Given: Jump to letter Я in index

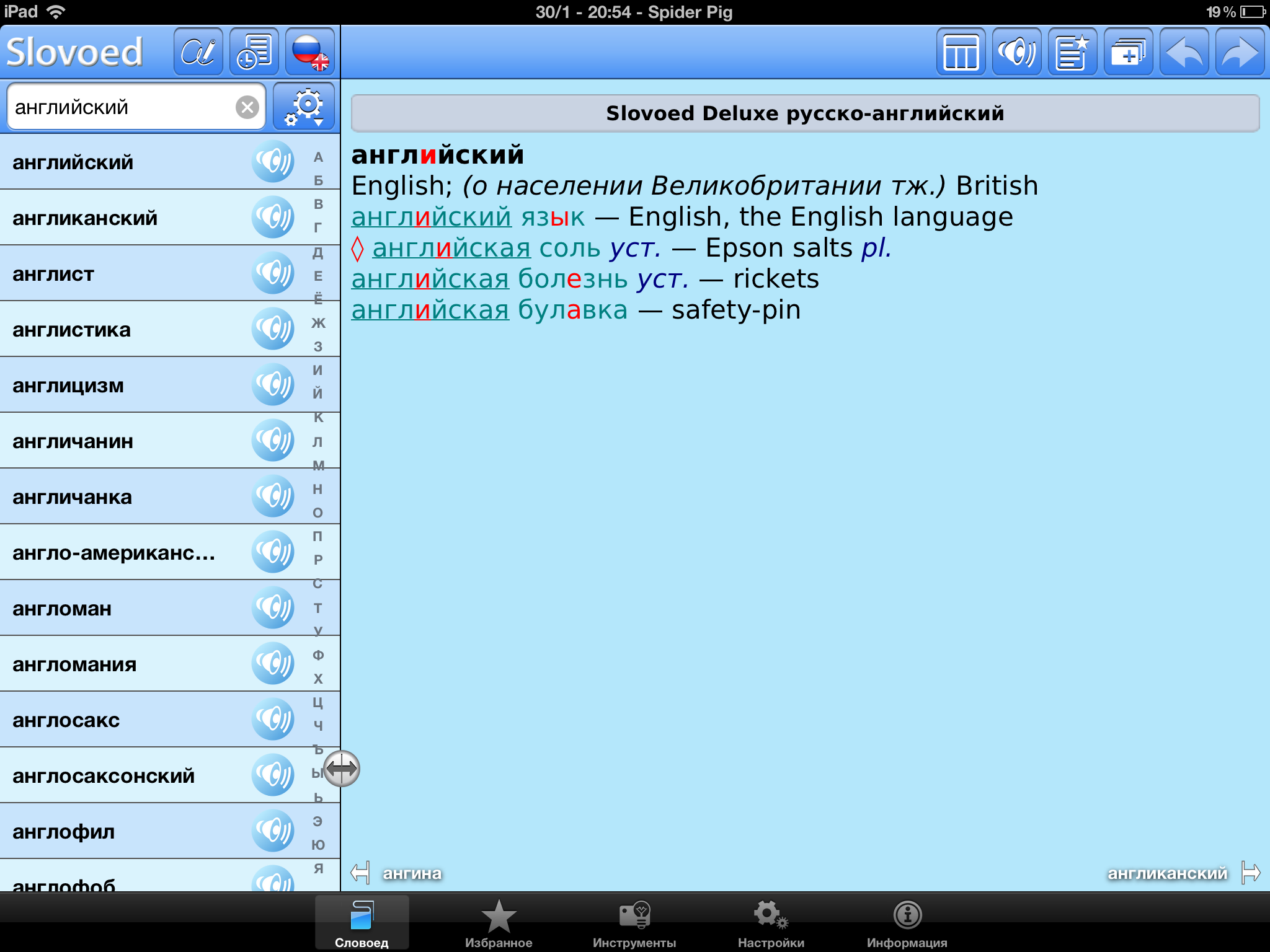Looking at the screenshot, I should tap(318, 868).
